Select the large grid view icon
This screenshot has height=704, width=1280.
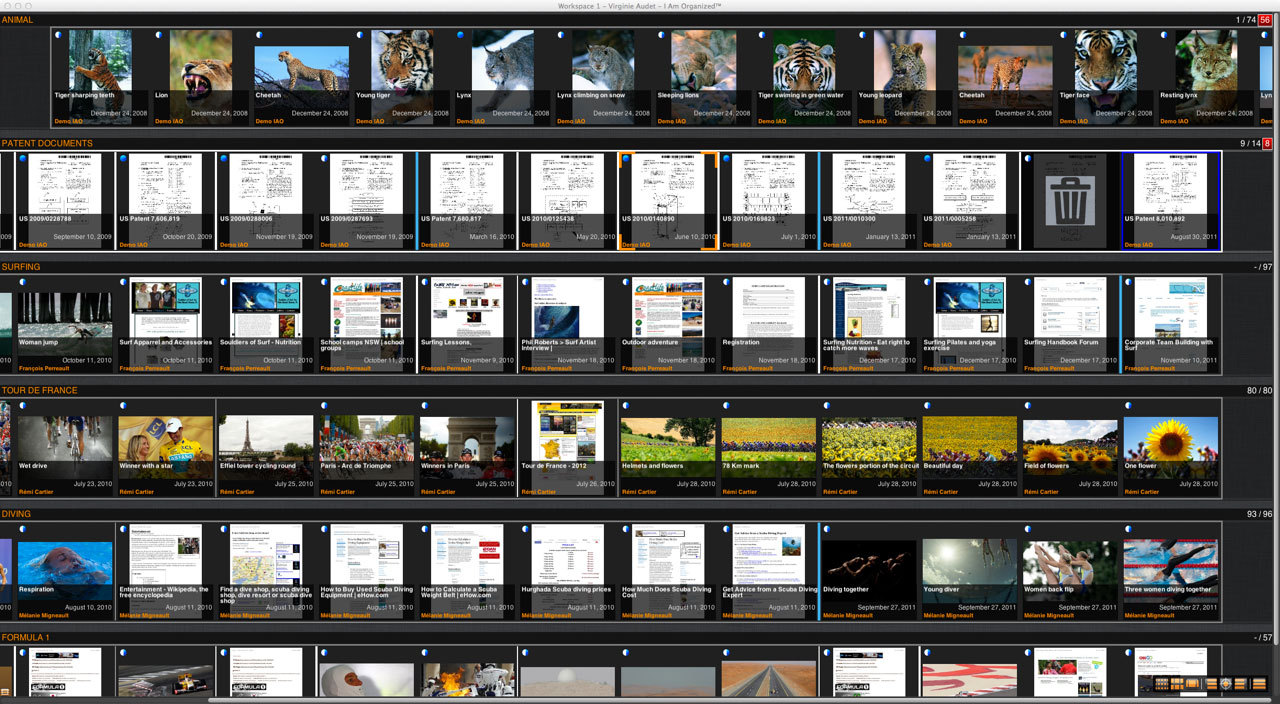(x=1177, y=684)
